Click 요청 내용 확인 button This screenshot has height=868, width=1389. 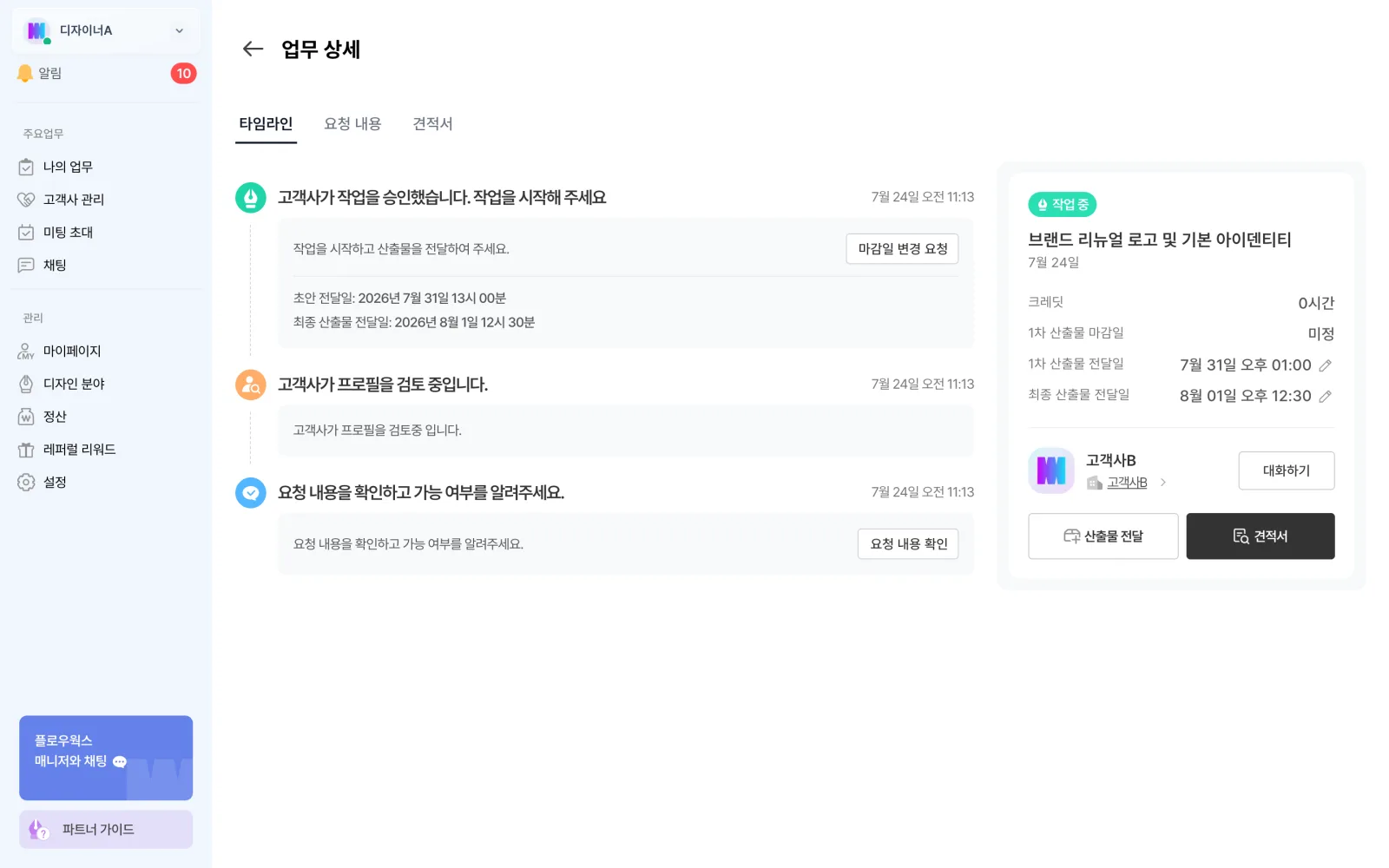point(908,544)
